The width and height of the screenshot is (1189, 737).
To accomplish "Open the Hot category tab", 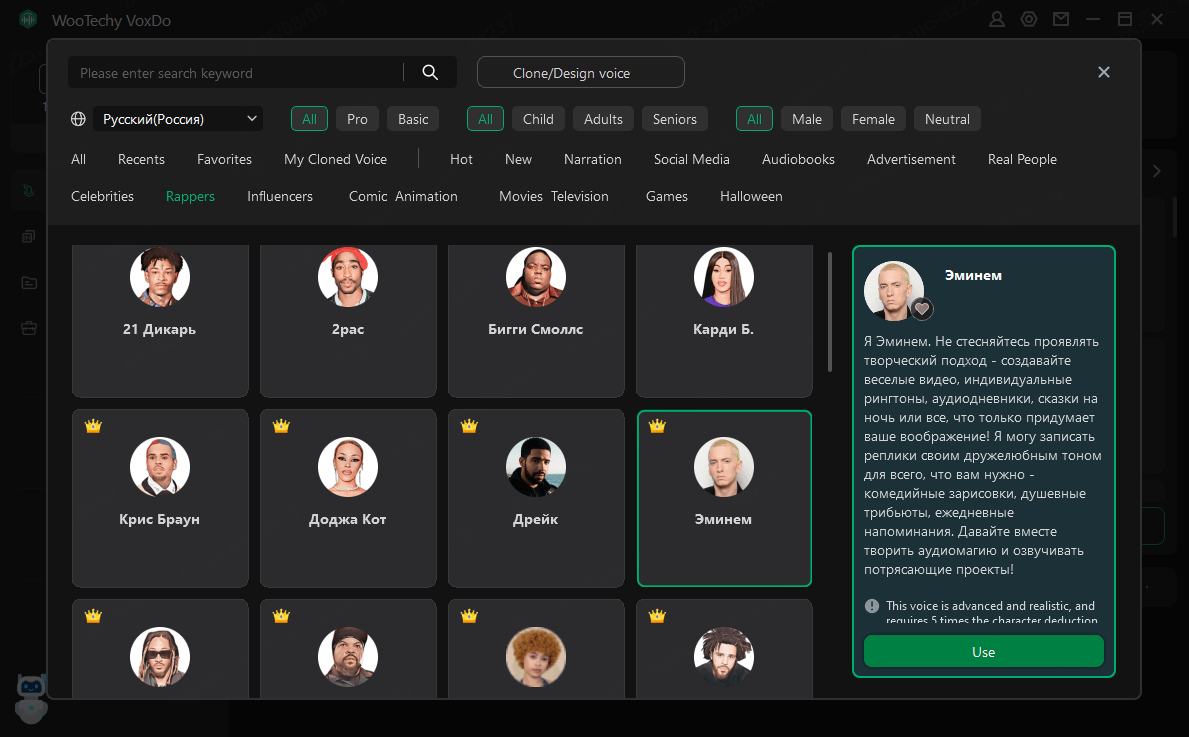I will coord(461,159).
